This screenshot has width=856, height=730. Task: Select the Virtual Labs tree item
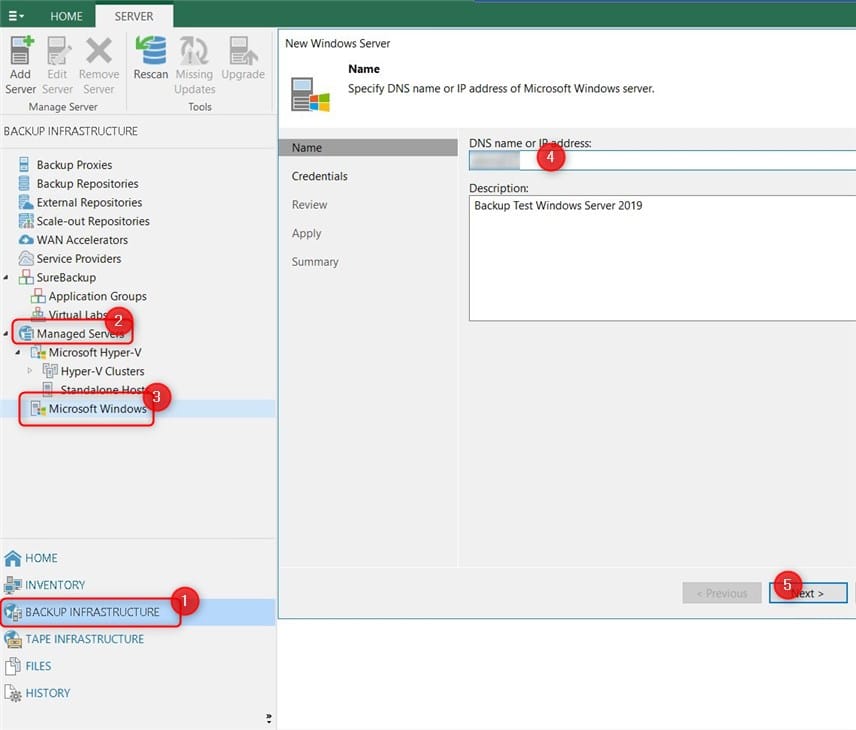click(77, 315)
